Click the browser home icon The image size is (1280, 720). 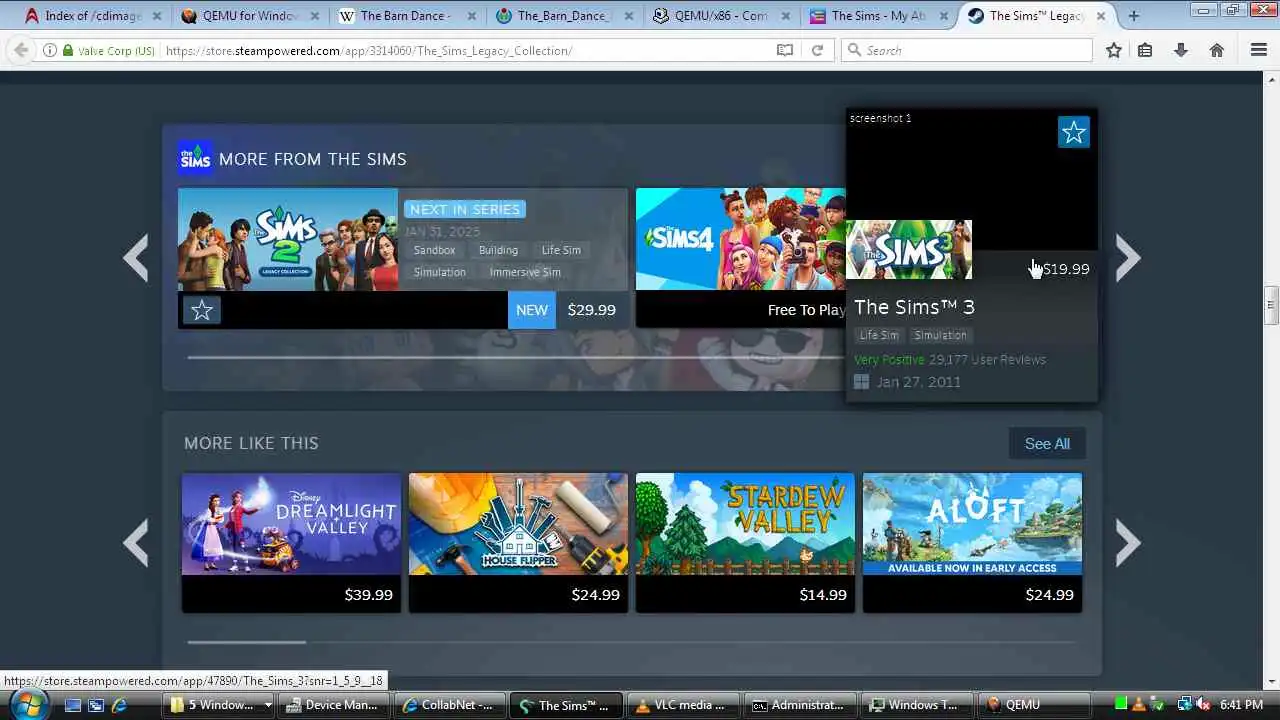[x=1217, y=50]
